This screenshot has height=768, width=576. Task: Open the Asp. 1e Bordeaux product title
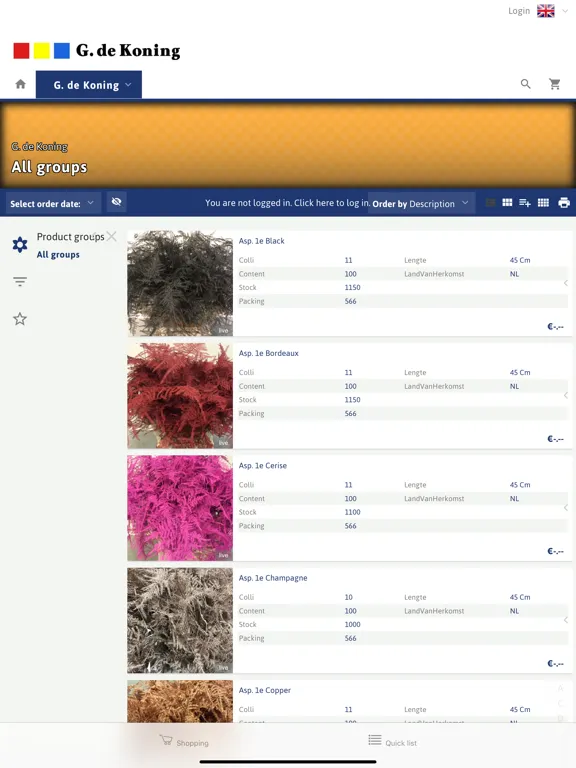pyautogui.click(x=268, y=353)
